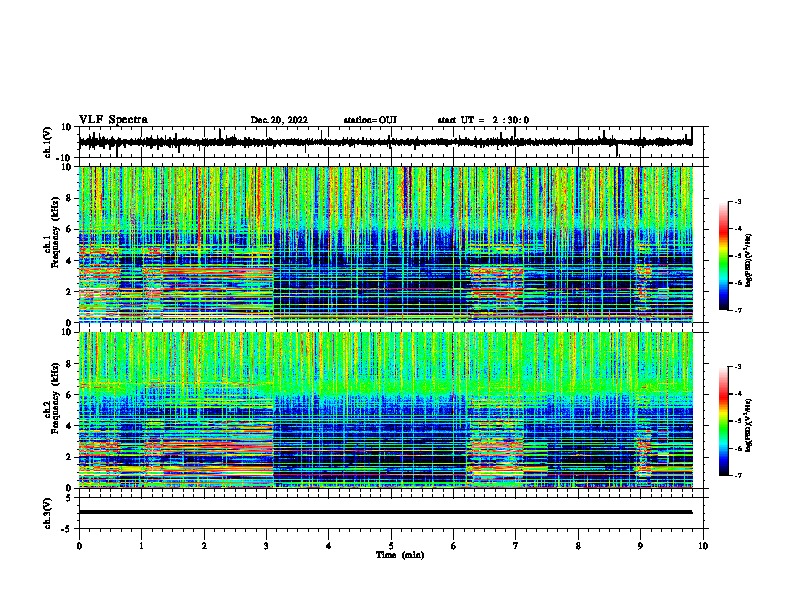The image size is (792, 612).
Task: Click time tick label "4" on bottom axis
Action: click(x=329, y=546)
